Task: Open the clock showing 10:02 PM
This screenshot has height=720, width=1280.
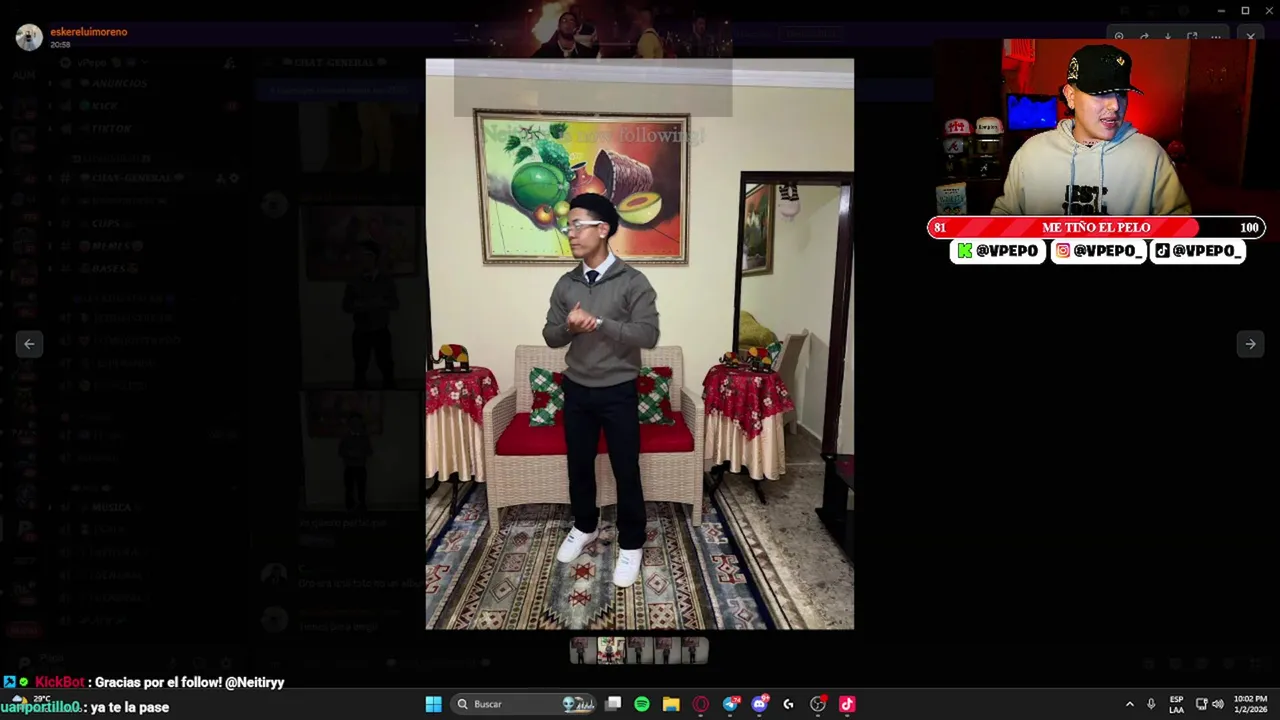Action: click(x=1250, y=704)
